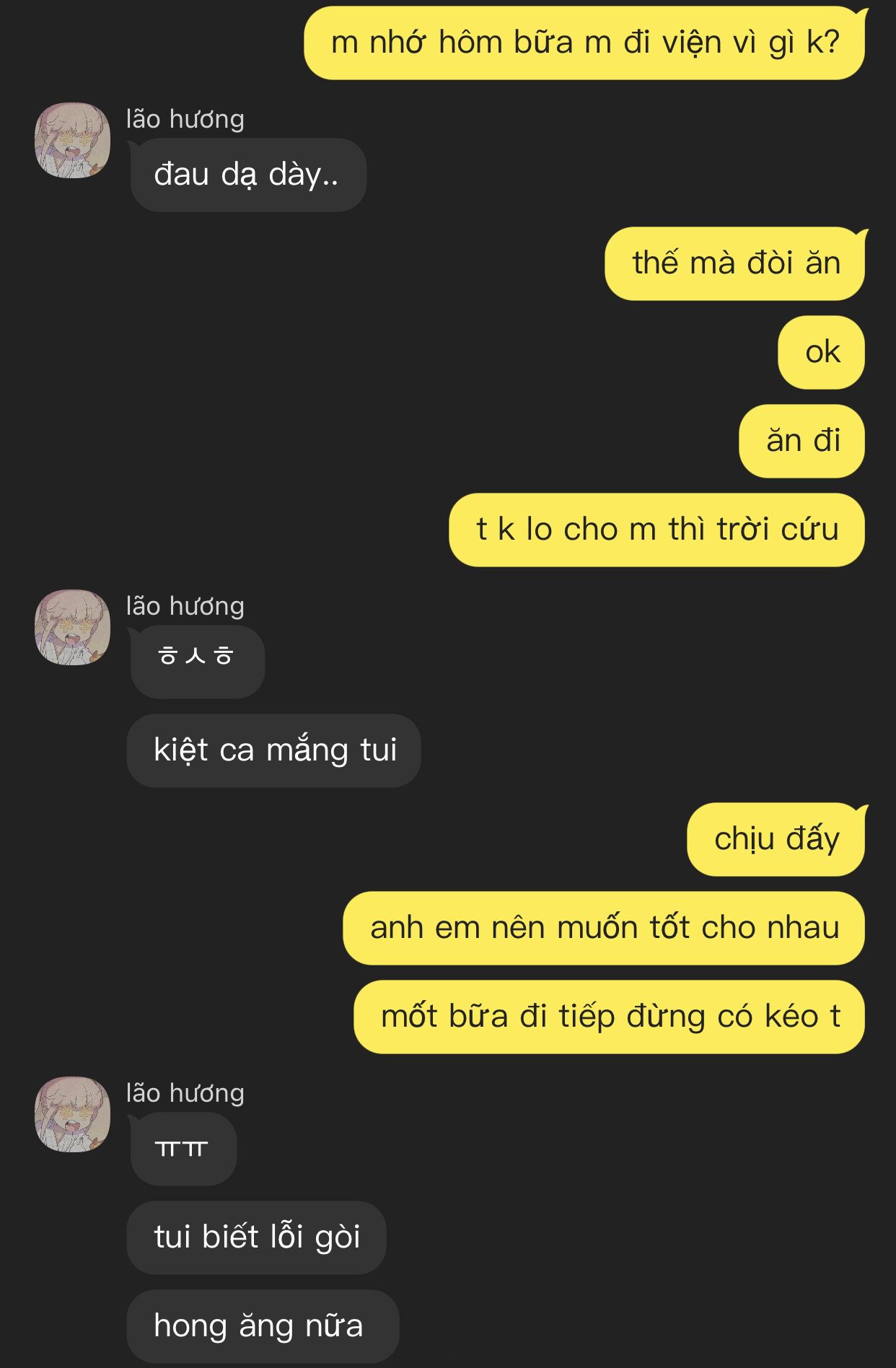Tap the sender name "lão hương" above ㅎㅅㅎ
Image resolution: width=896 pixels, height=1368 pixels.
[185, 606]
